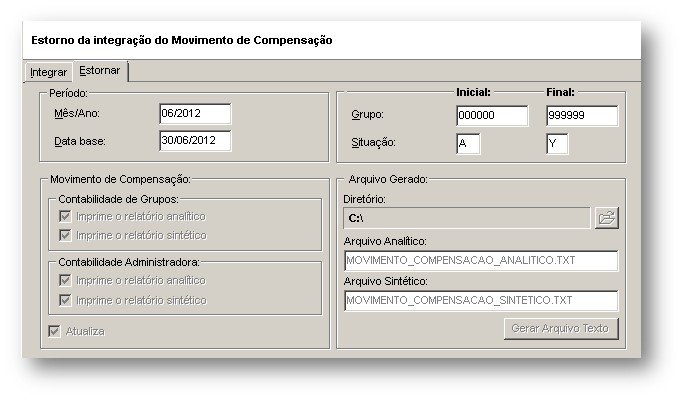Viewport: 683px width, 400px height.
Task: Click the Situação Final field
Action: pyautogui.click(x=557, y=144)
